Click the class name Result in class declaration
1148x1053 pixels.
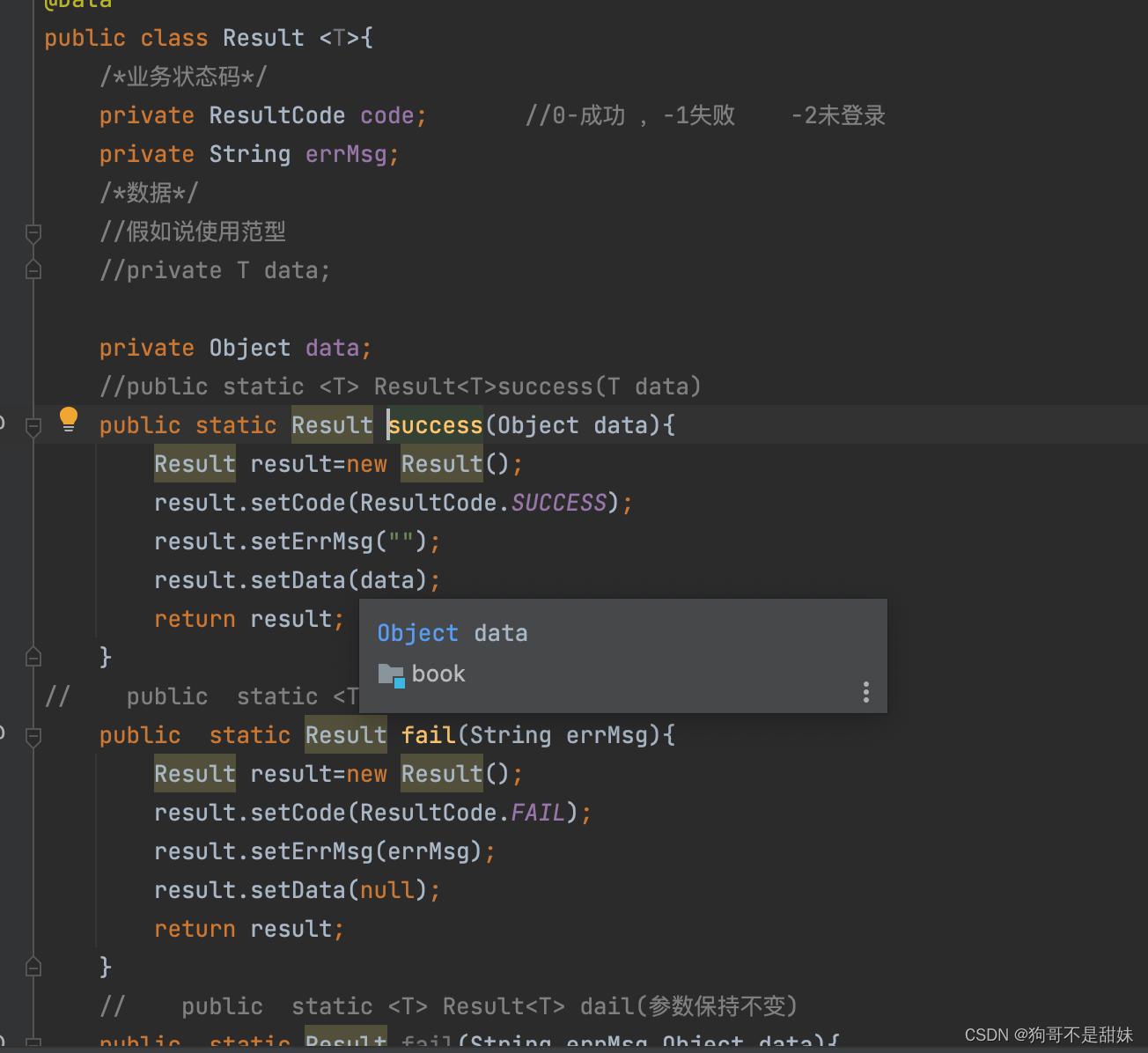click(x=263, y=38)
